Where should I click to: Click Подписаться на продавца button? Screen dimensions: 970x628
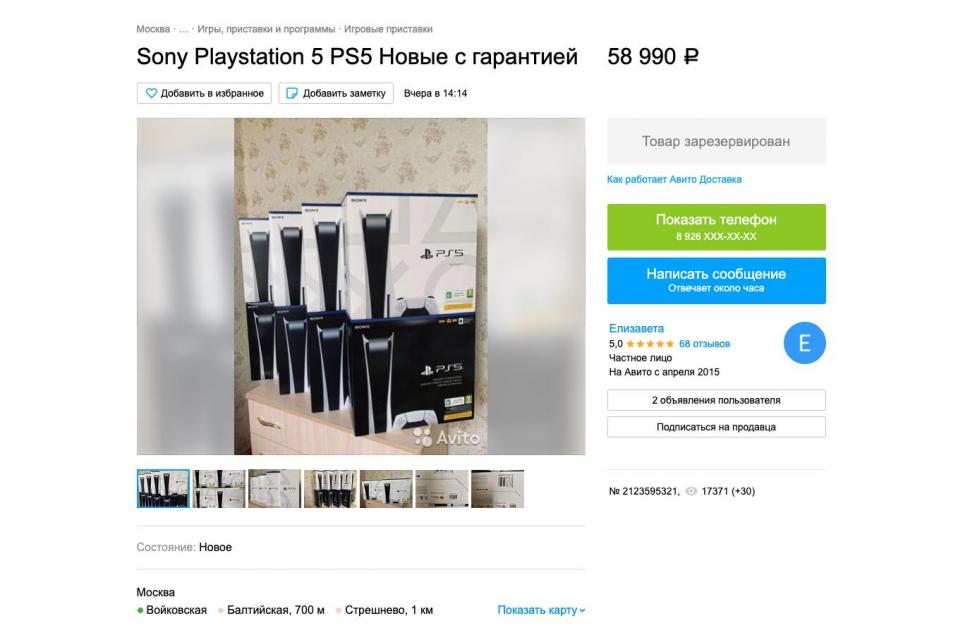coord(716,427)
